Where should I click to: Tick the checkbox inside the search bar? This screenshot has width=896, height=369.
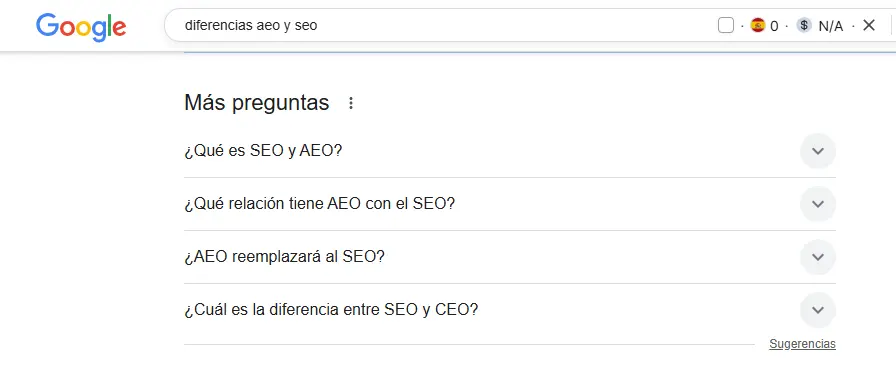pyautogui.click(x=726, y=25)
